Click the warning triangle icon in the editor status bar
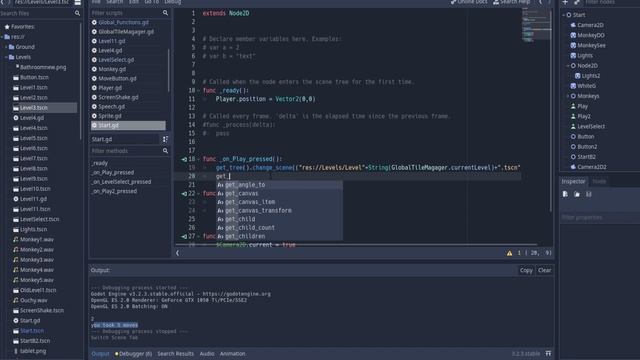The width and height of the screenshot is (640, 360). click(509, 253)
